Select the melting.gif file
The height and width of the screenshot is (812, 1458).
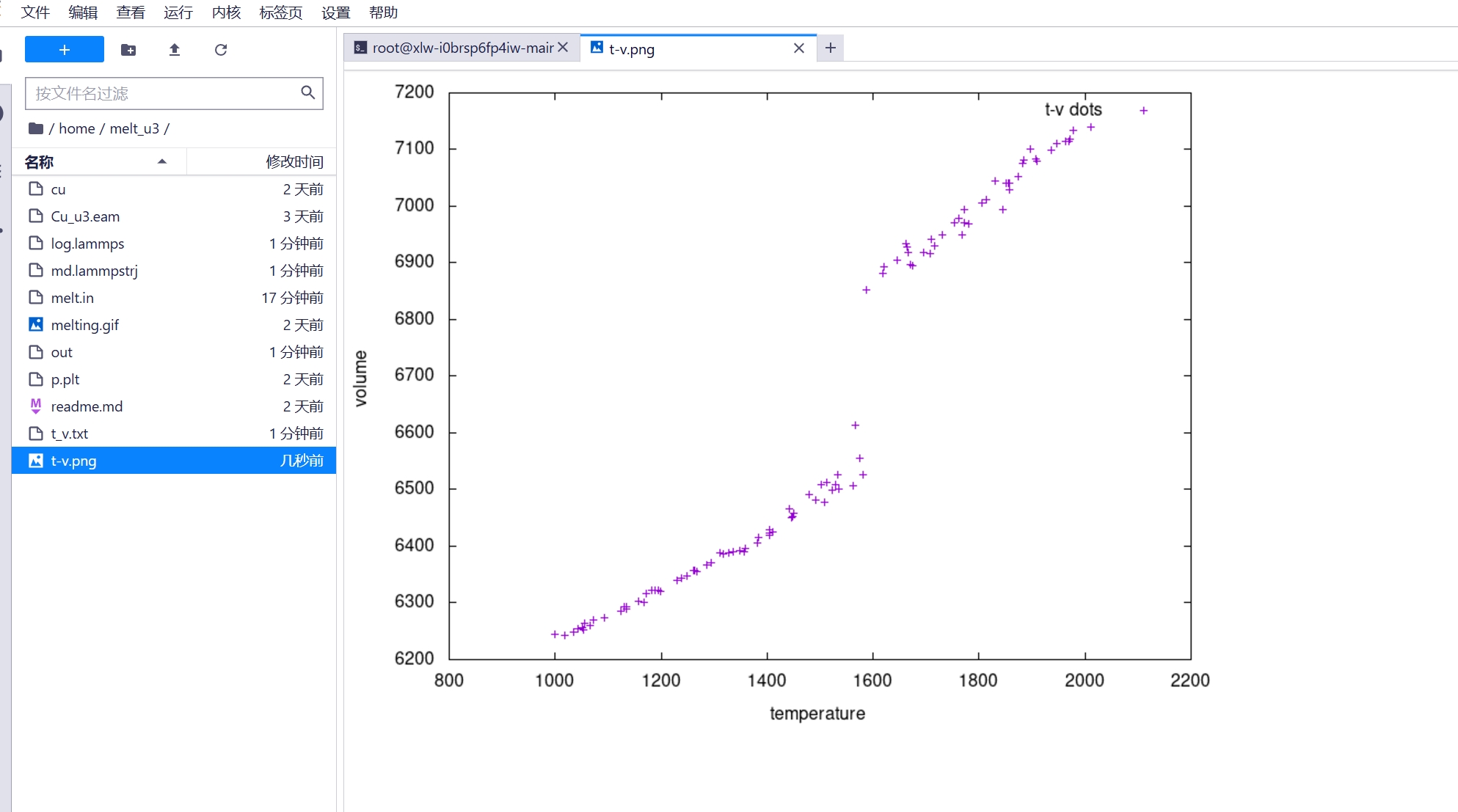click(85, 325)
